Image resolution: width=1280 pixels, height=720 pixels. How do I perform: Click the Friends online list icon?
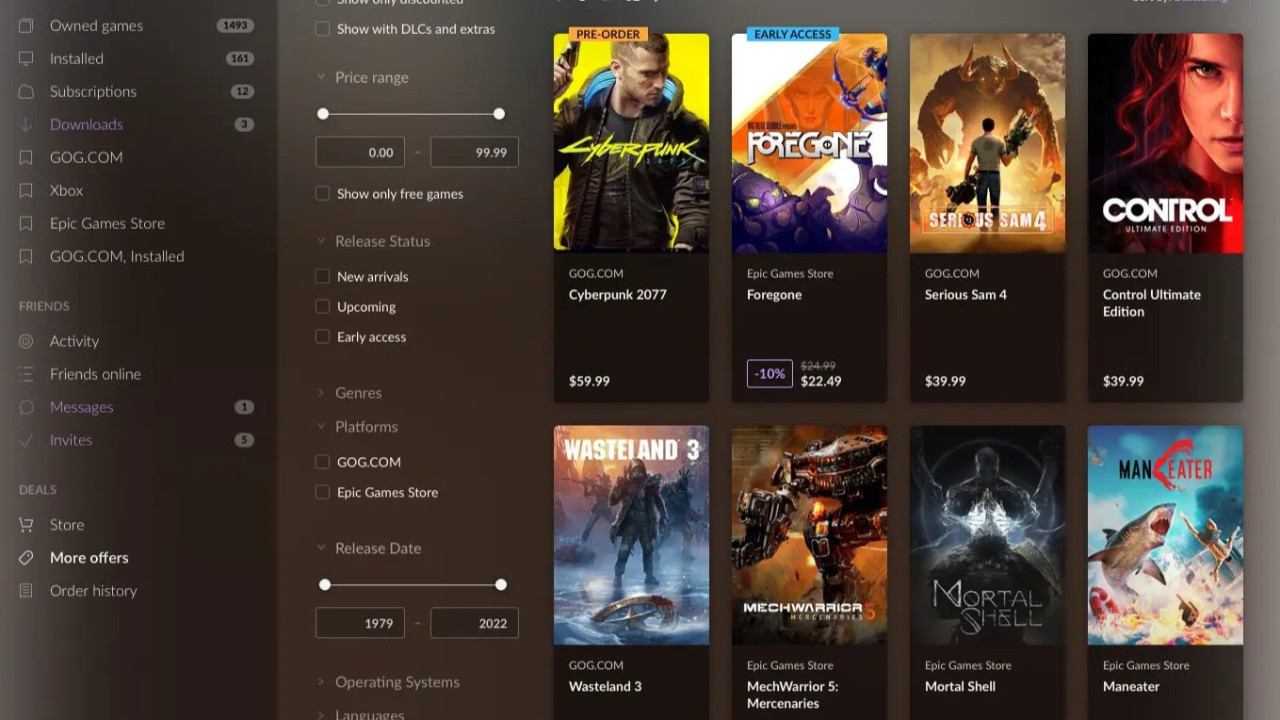click(27, 374)
